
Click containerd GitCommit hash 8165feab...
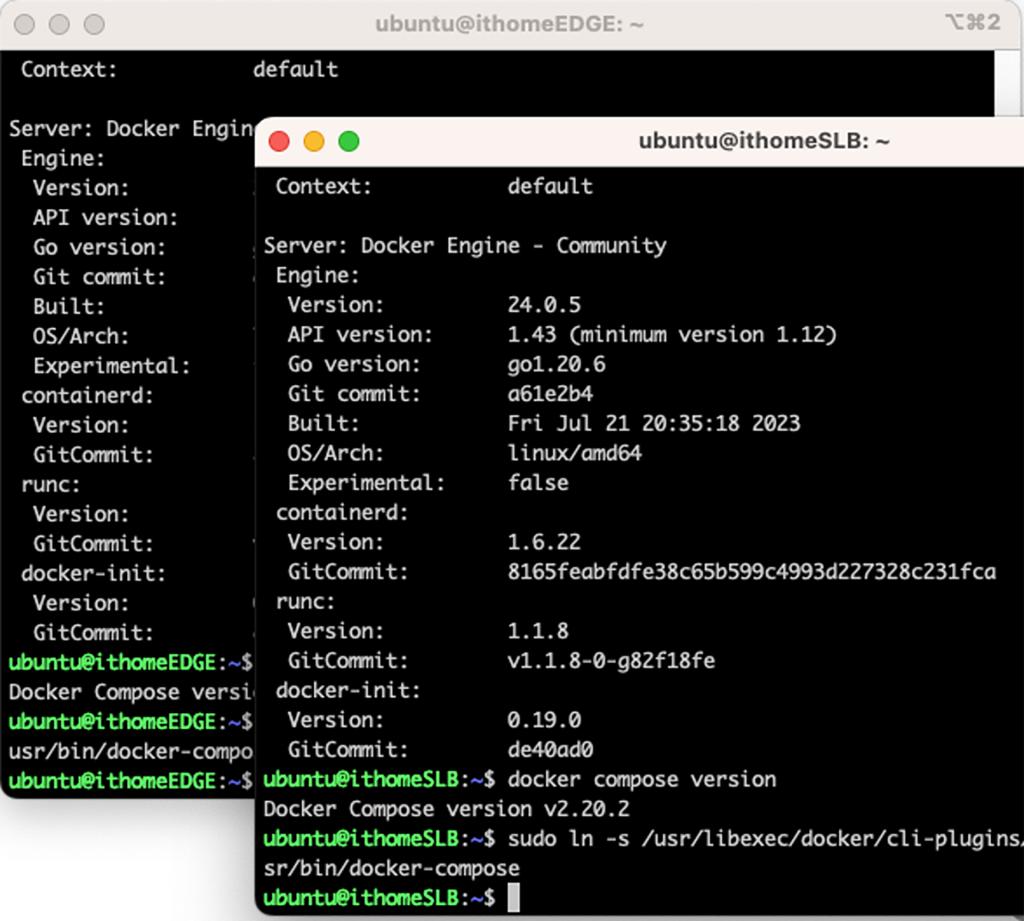click(x=752, y=572)
